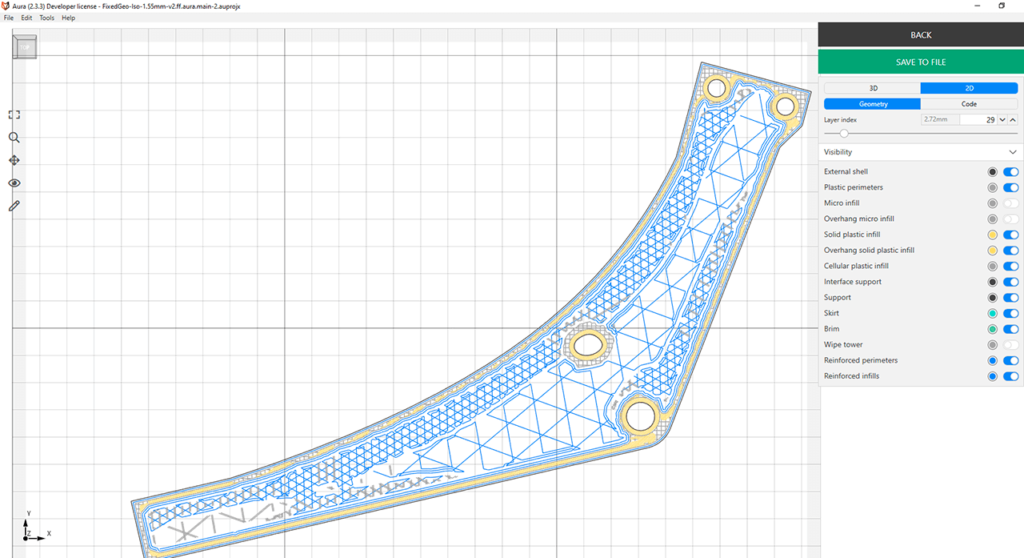The height and width of the screenshot is (558, 1024).
Task: Turn on Wipe tower visibility
Action: point(1010,345)
